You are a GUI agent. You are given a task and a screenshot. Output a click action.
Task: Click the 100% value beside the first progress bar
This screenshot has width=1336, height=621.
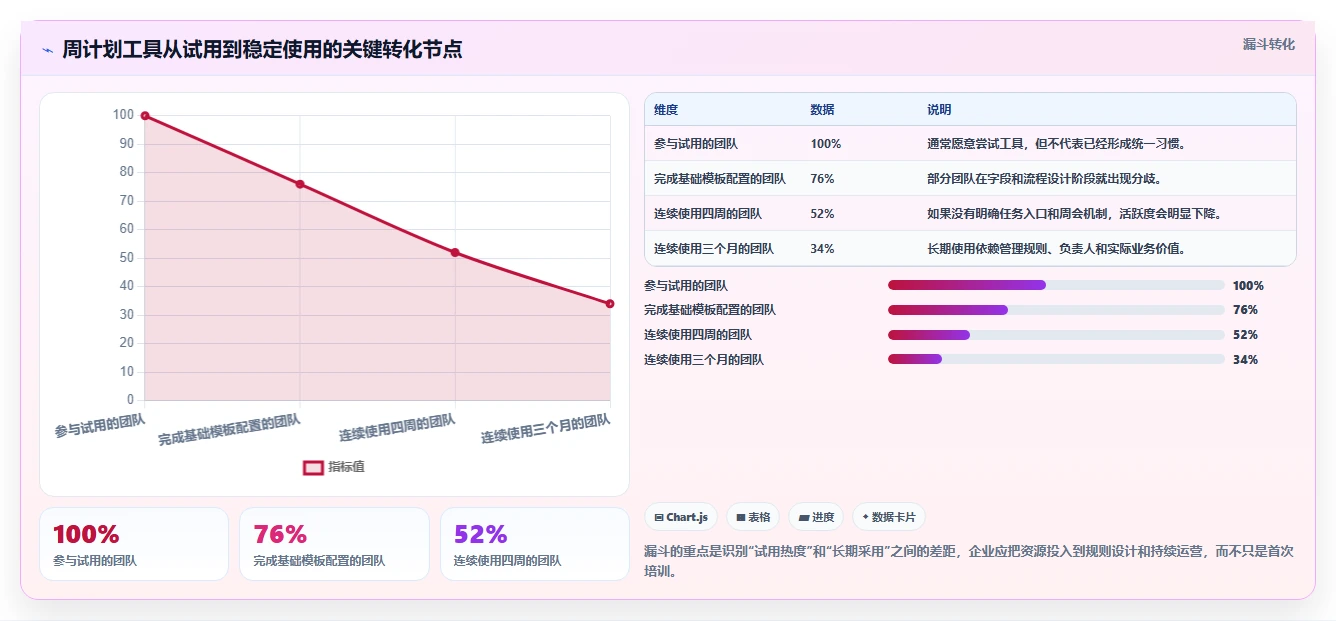click(x=1248, y=285)
